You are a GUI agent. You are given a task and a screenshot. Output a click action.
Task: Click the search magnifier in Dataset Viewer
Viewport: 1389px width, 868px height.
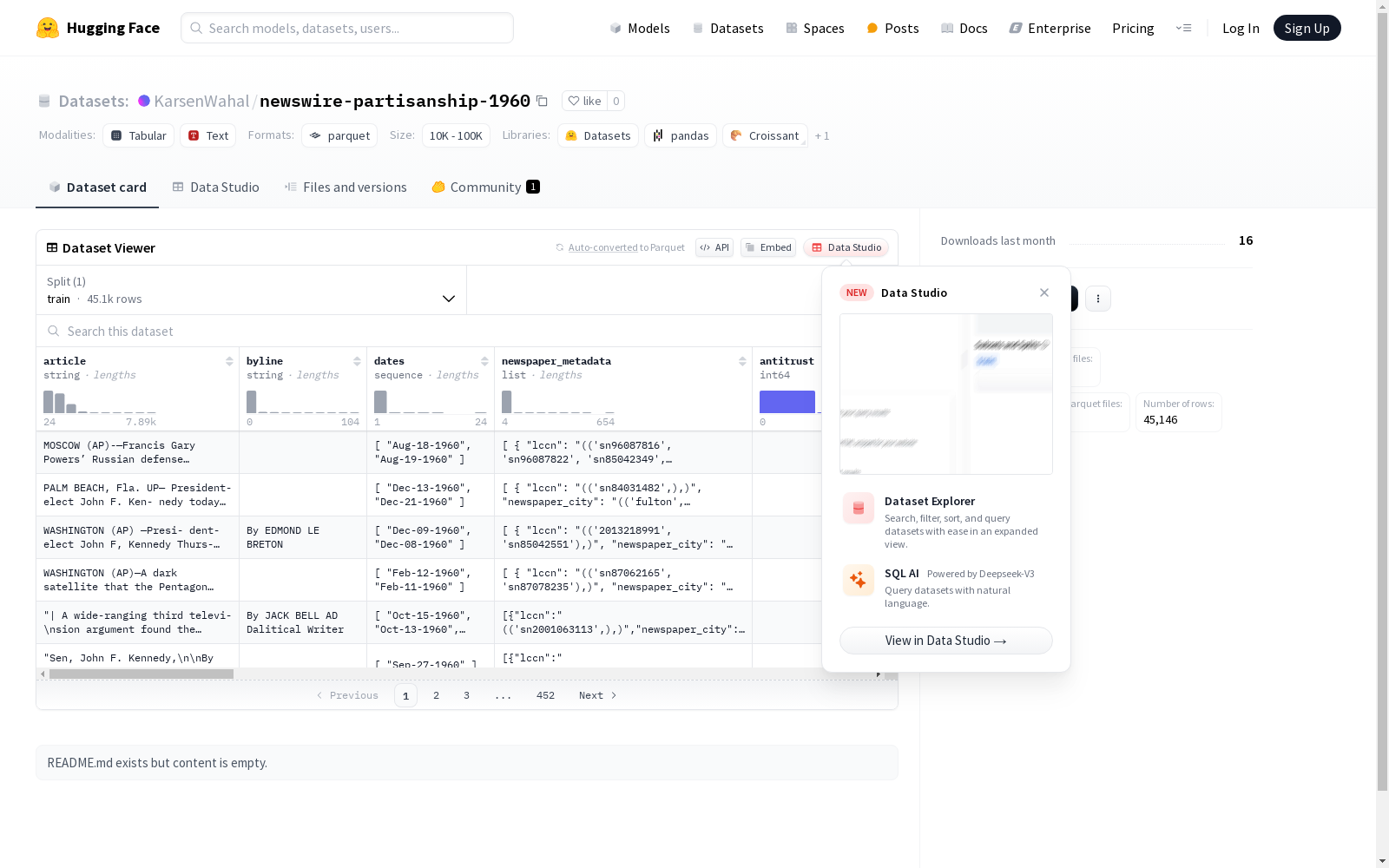(x=54, y=331)
